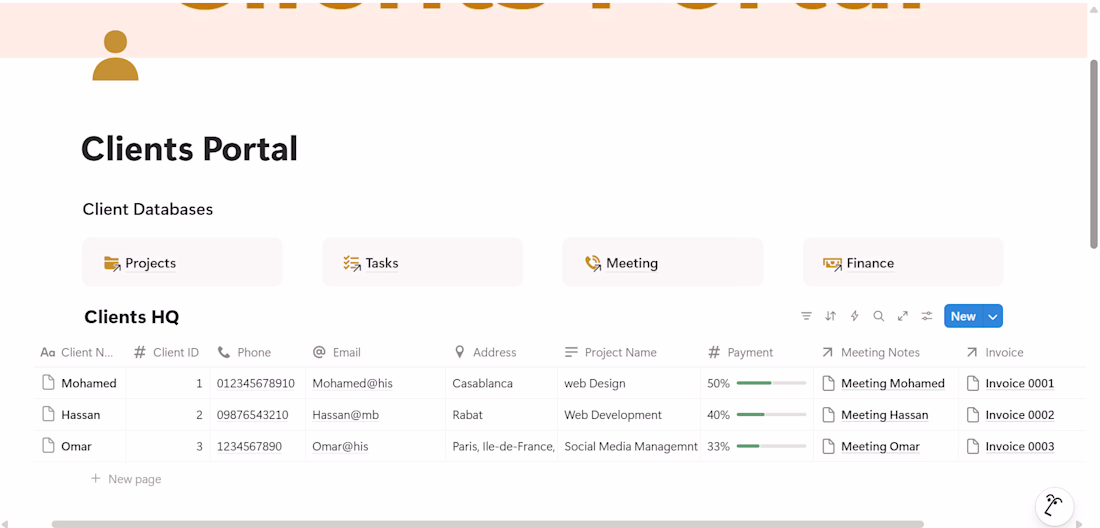Click the page icon beside Invoice 0003
Viewport: 1100px width, 528px height.
[x=972, y=446]
